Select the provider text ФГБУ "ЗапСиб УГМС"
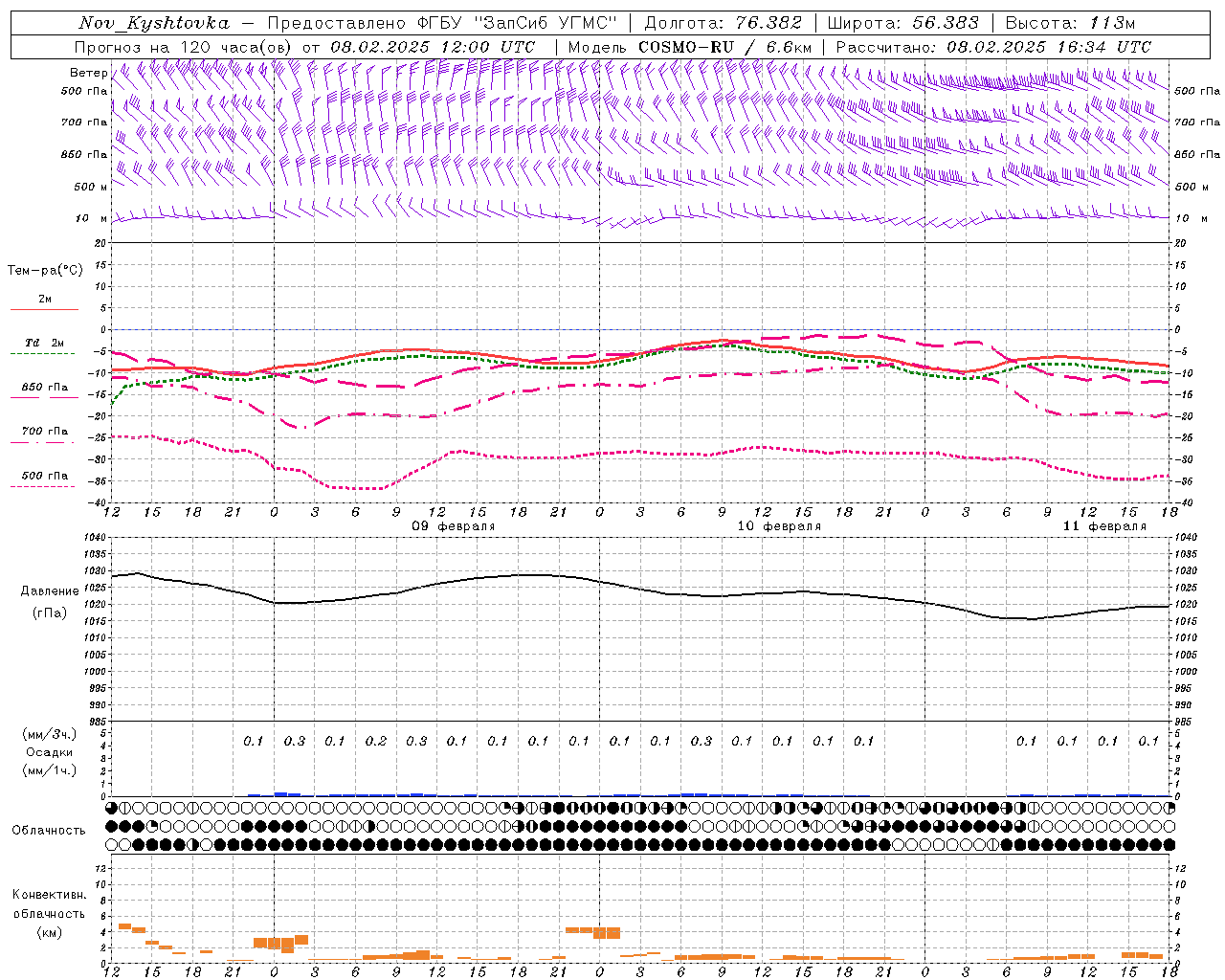The width and height of the screenshot is (1225, 980). (517, 23)
